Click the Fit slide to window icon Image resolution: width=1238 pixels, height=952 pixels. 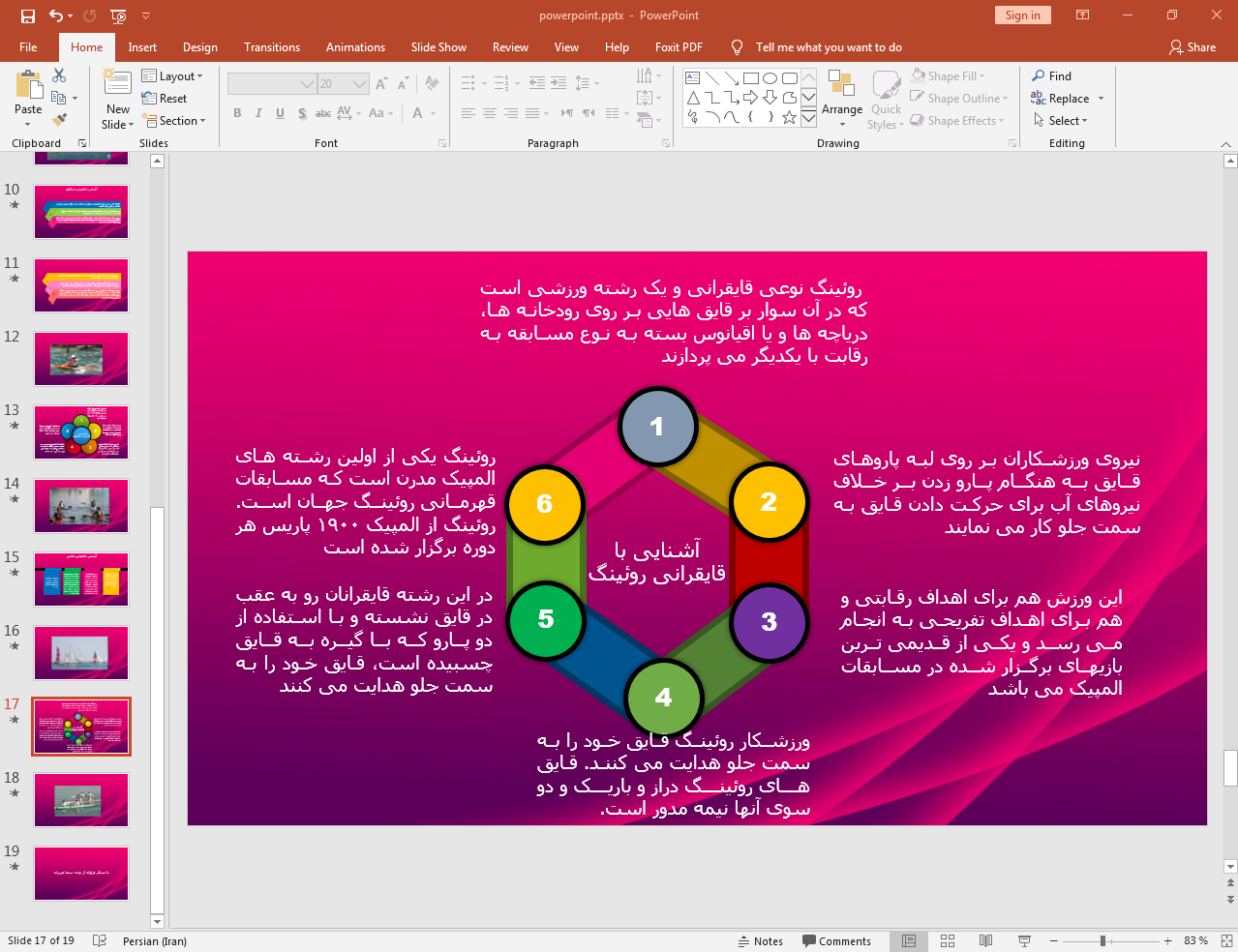coord(1226,941)
